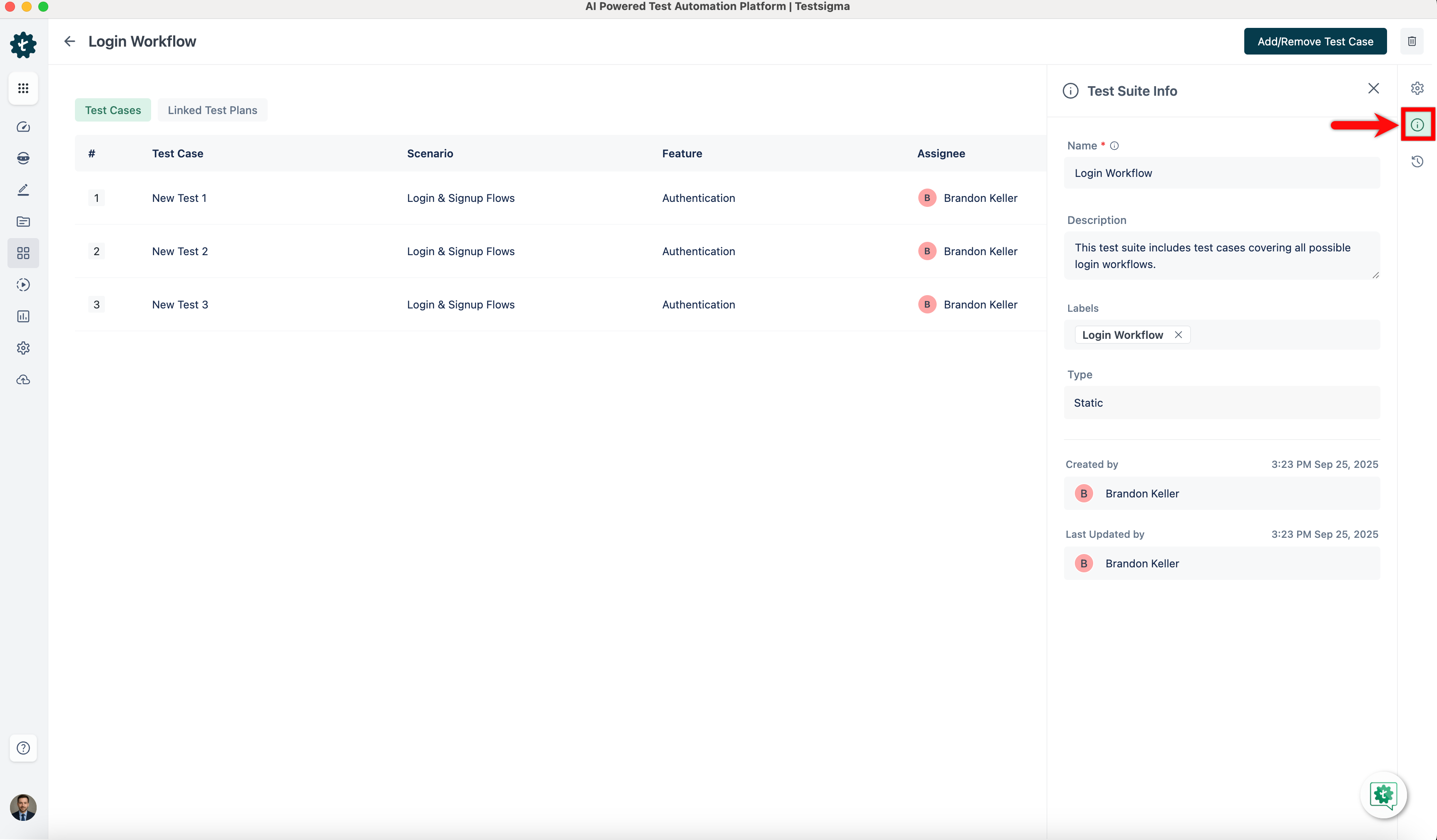Open sidebar Settings gear icon

pyautogui.click(x=23, y=348)
